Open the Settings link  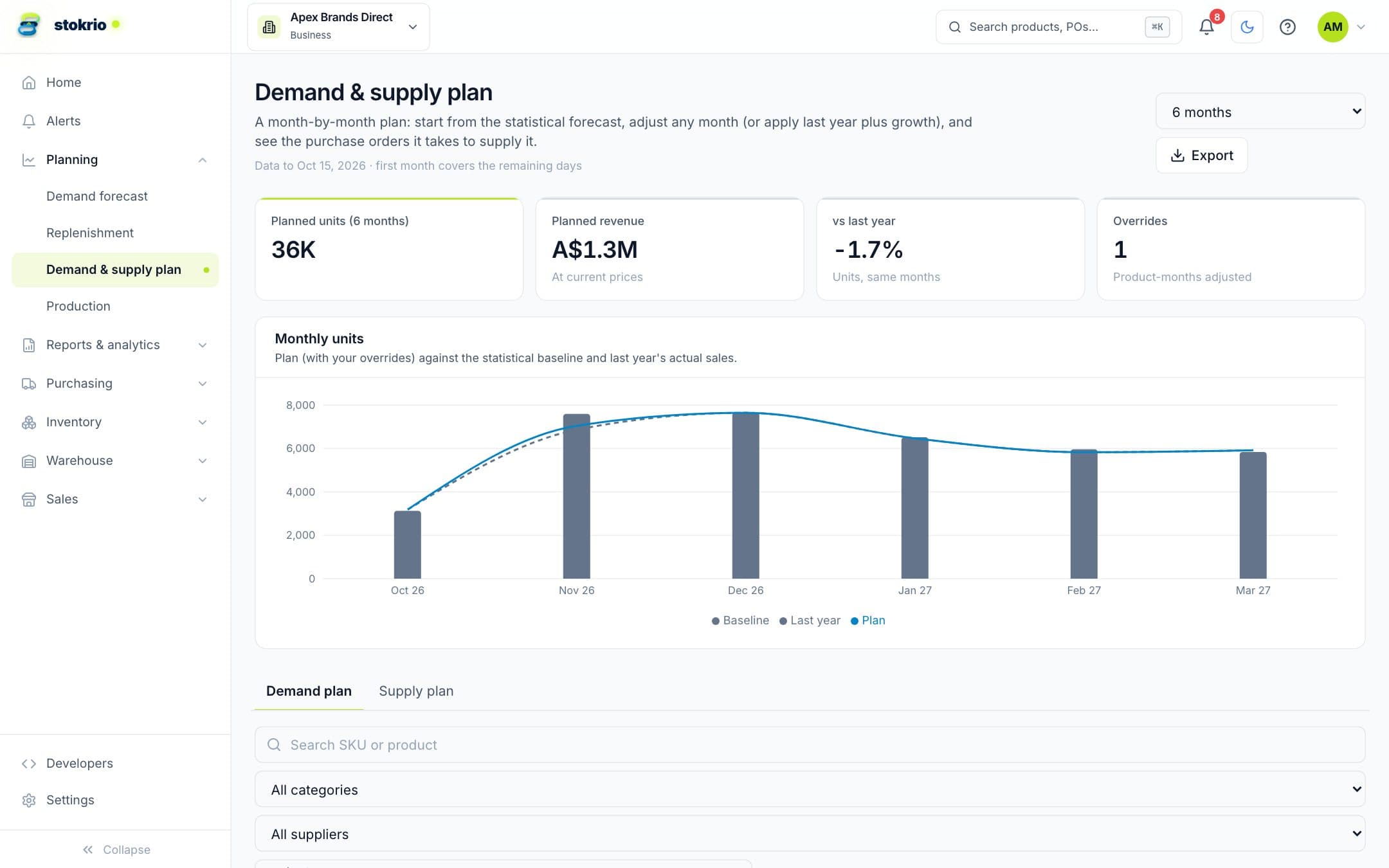pos(70,800)
